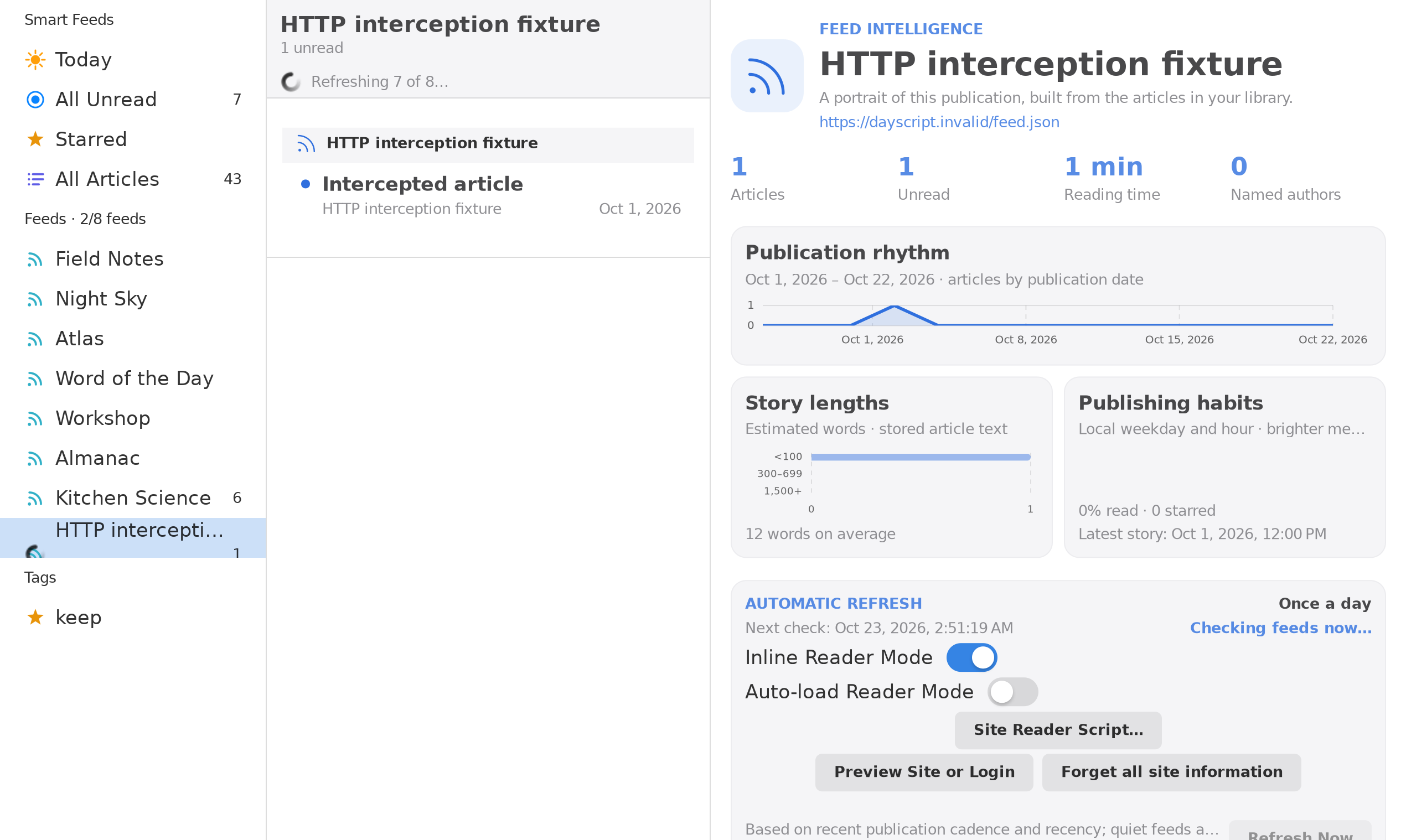
Task: Click the Tags section header
Action: click(40, 577)
